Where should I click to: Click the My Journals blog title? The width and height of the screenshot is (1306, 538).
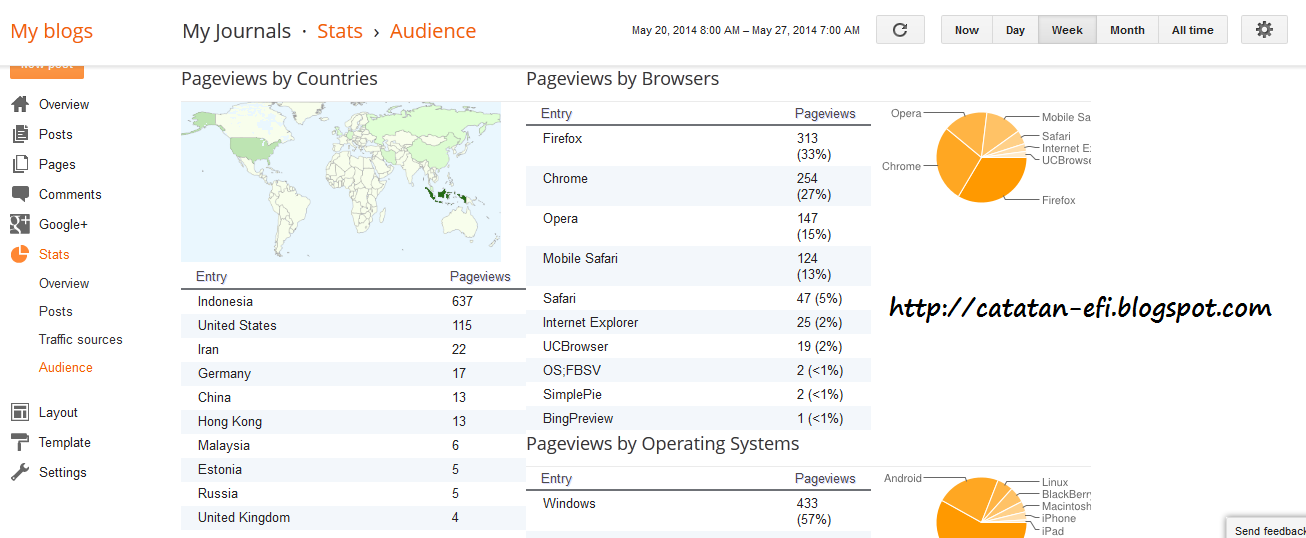pyautogui.click(x=236, y=31)
